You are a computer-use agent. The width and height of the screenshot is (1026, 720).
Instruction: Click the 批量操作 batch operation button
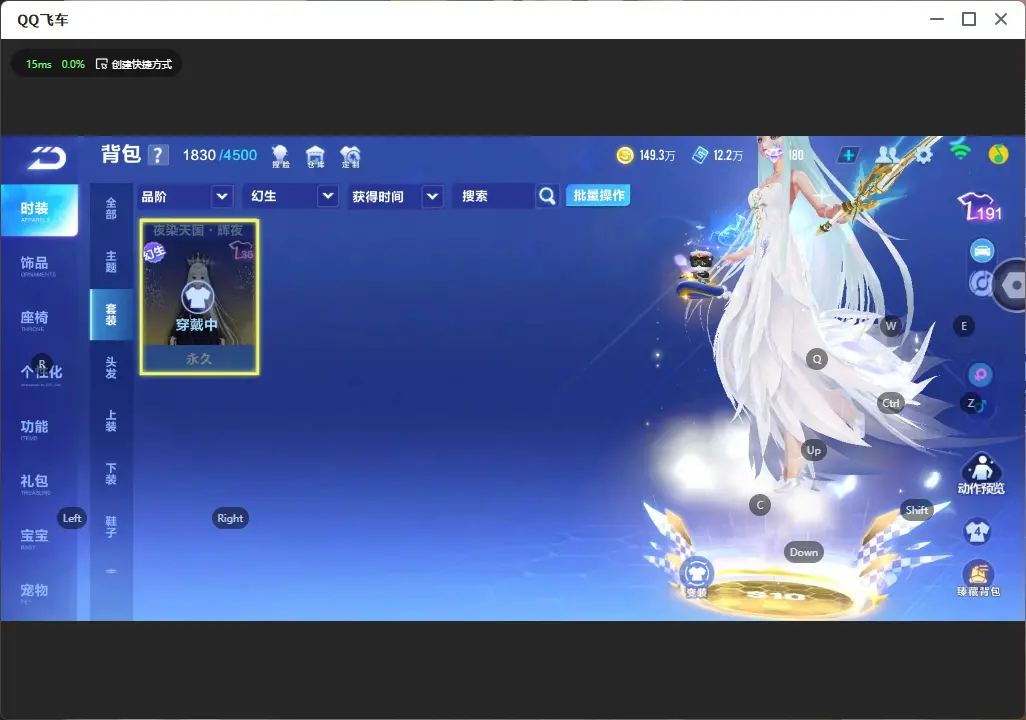coord(598,196)
